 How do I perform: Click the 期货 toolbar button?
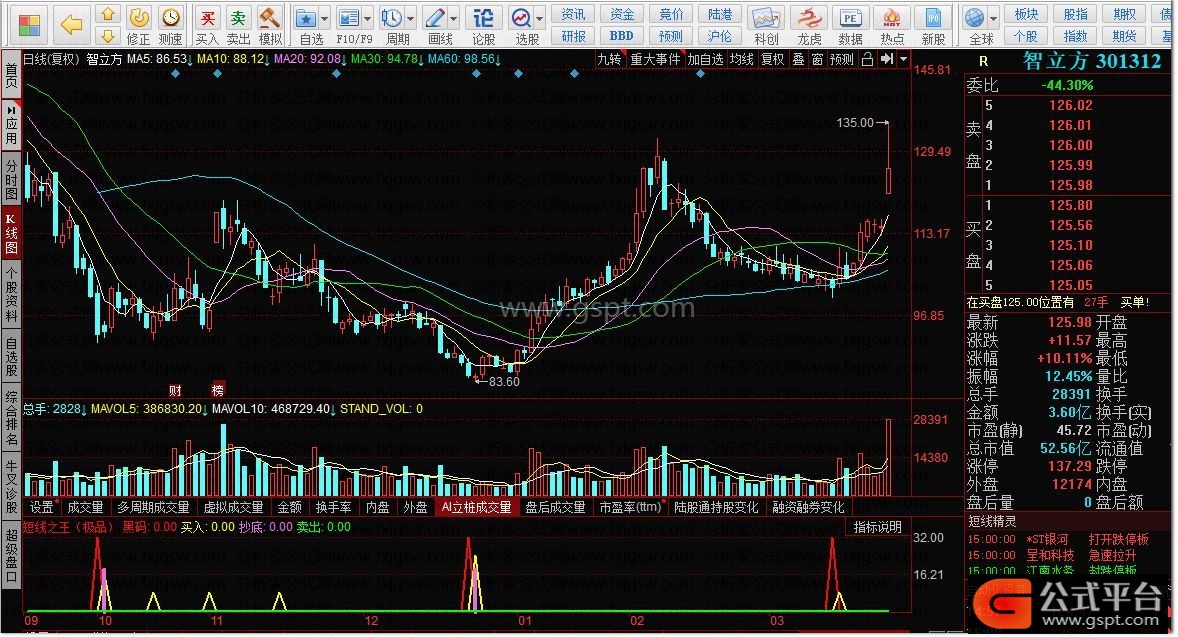tap(1124, 35)
